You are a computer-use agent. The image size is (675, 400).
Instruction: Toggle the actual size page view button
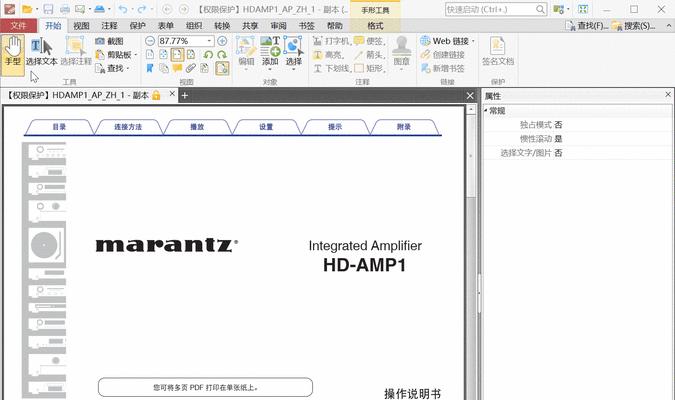[x=150, y=55]
